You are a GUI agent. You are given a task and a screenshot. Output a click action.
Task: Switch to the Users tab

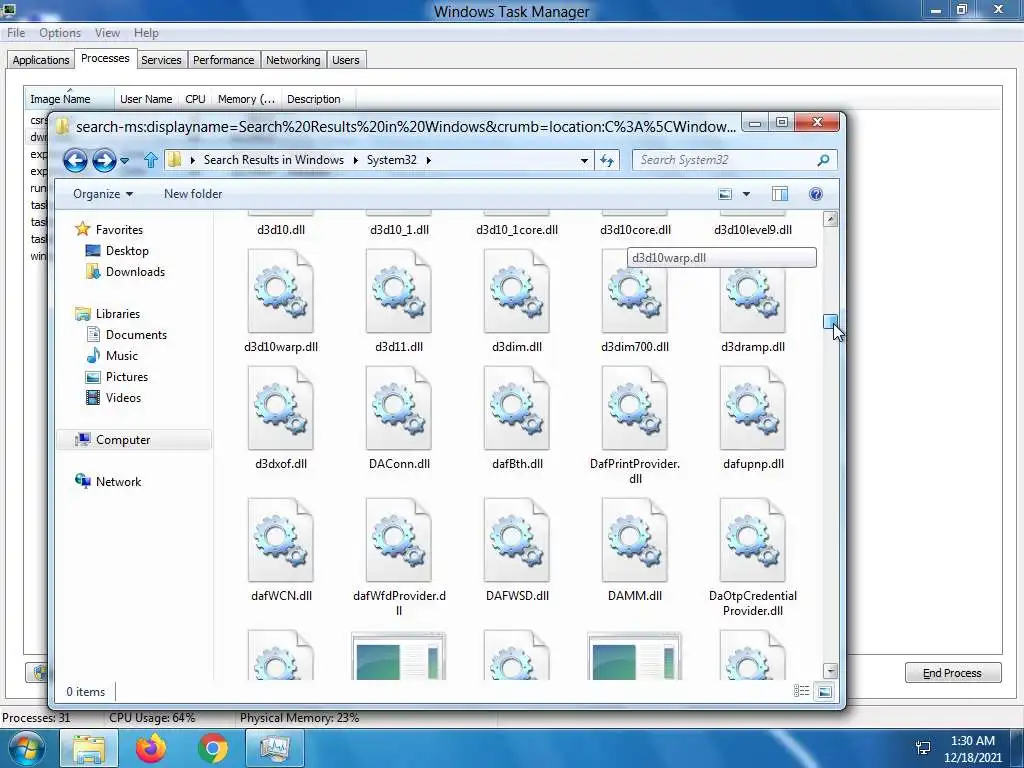345,60
